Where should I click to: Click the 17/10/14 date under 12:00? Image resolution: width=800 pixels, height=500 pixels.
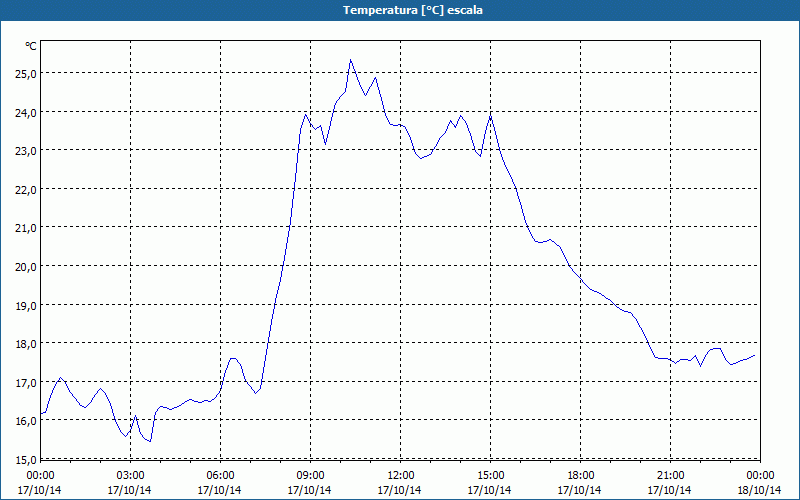click(399, 490)
